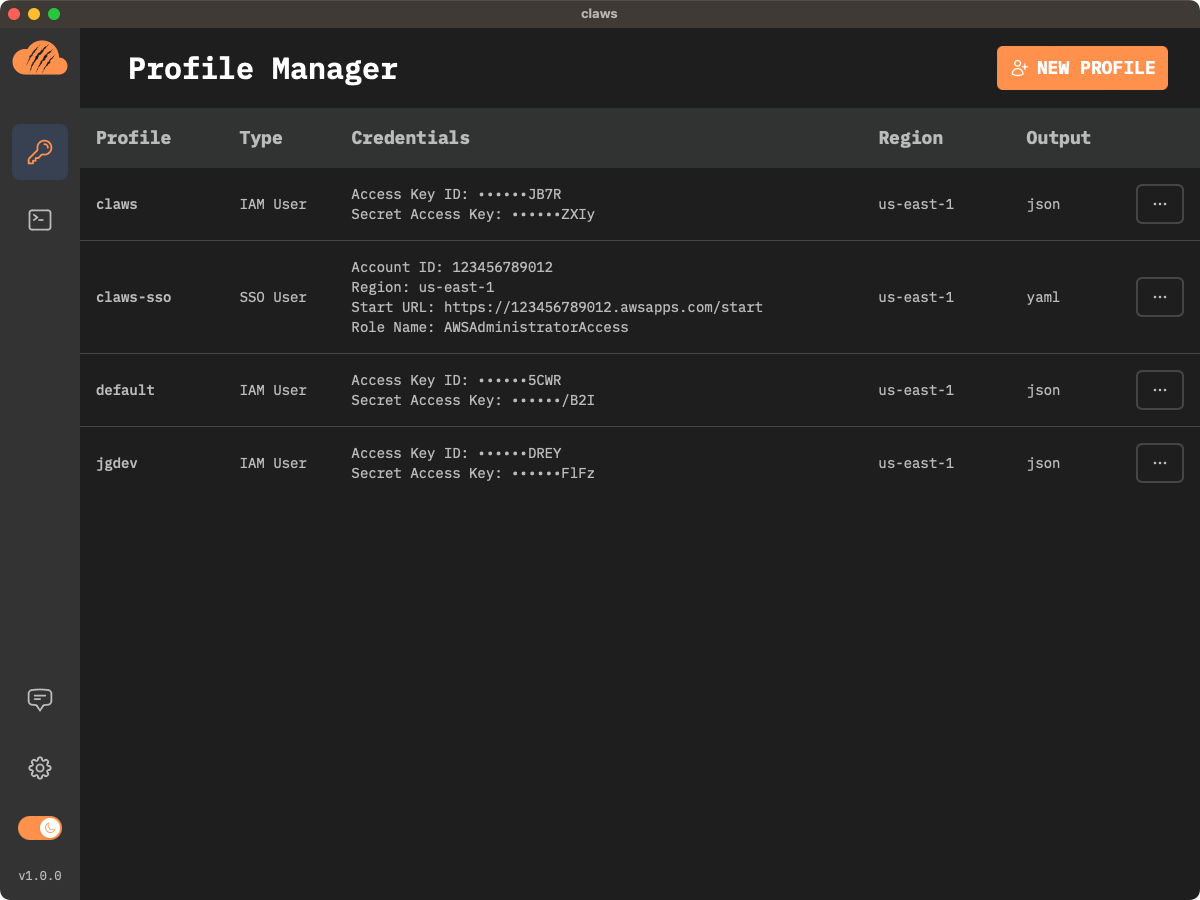
Task: Select the default profile name
Action: tap(125, 390)
